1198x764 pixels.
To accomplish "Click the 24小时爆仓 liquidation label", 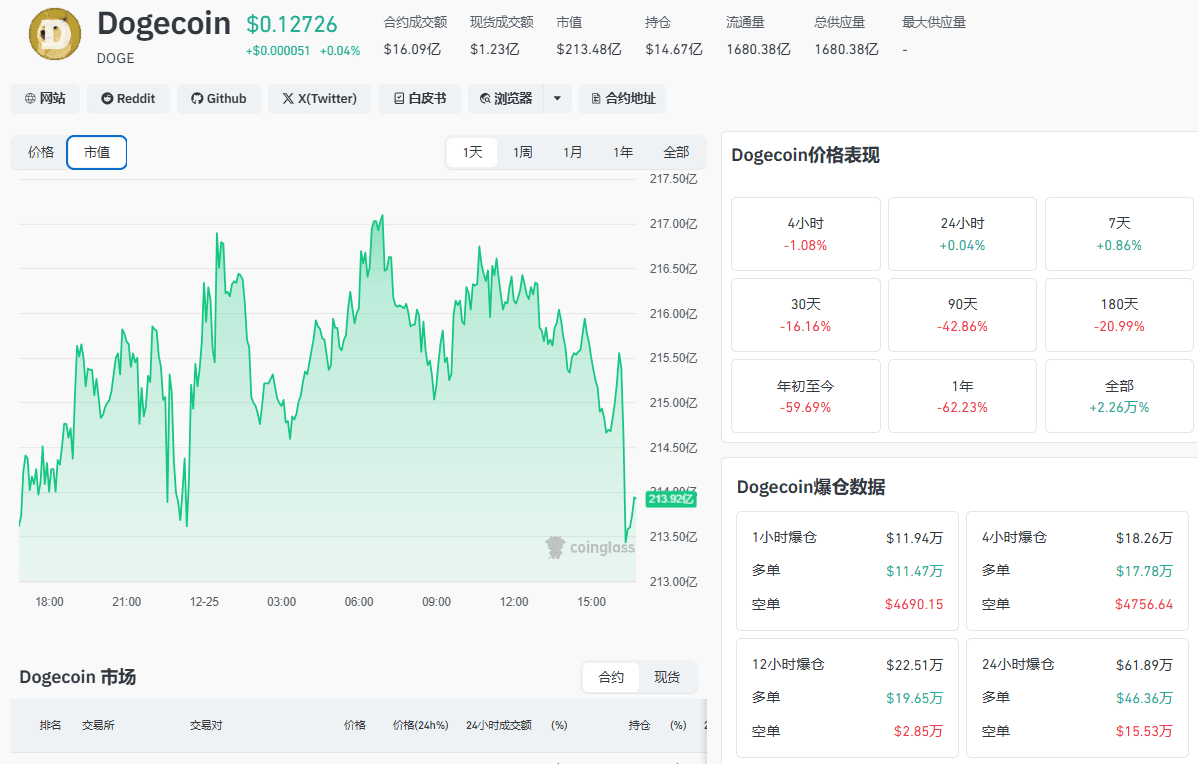I will pyautogui.click(x=1018, y=665).
